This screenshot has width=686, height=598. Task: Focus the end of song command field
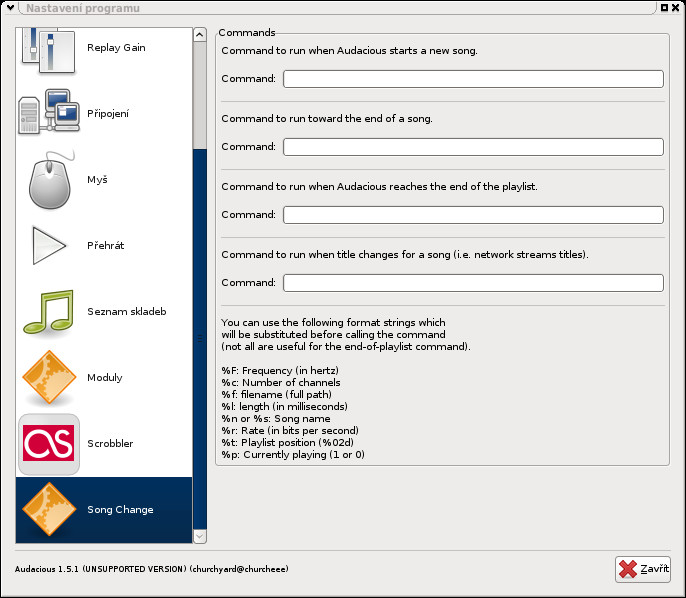[x=473, y=147]
